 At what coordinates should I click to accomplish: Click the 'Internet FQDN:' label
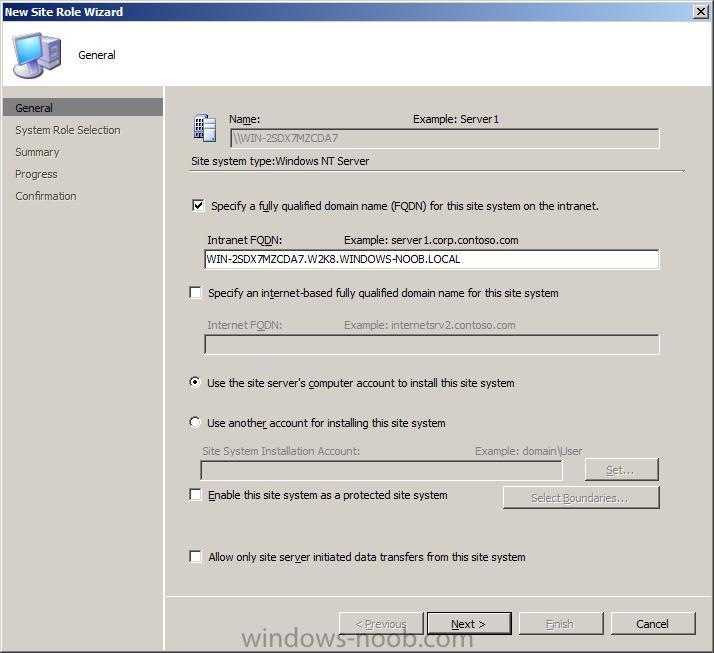(x=245, y=325)
